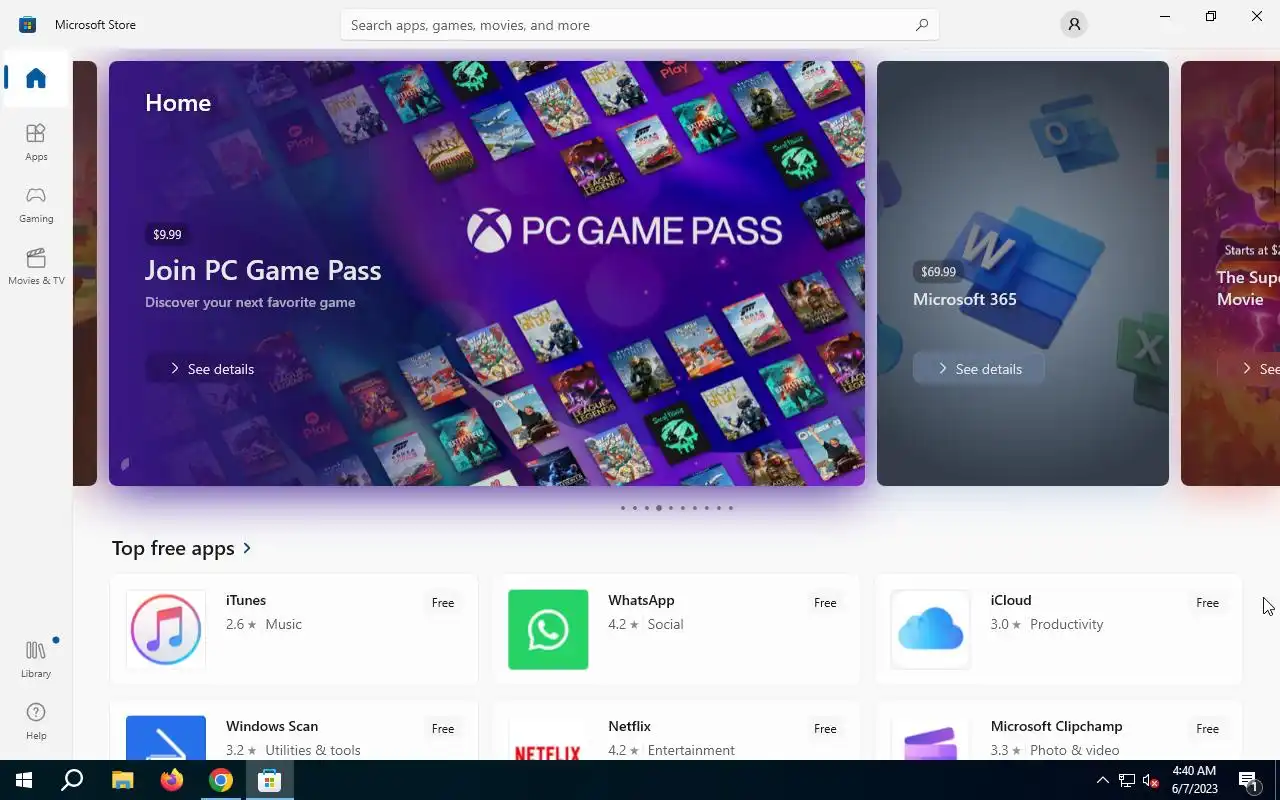Click Discover your next favorite game text

[x=250, y=302]
